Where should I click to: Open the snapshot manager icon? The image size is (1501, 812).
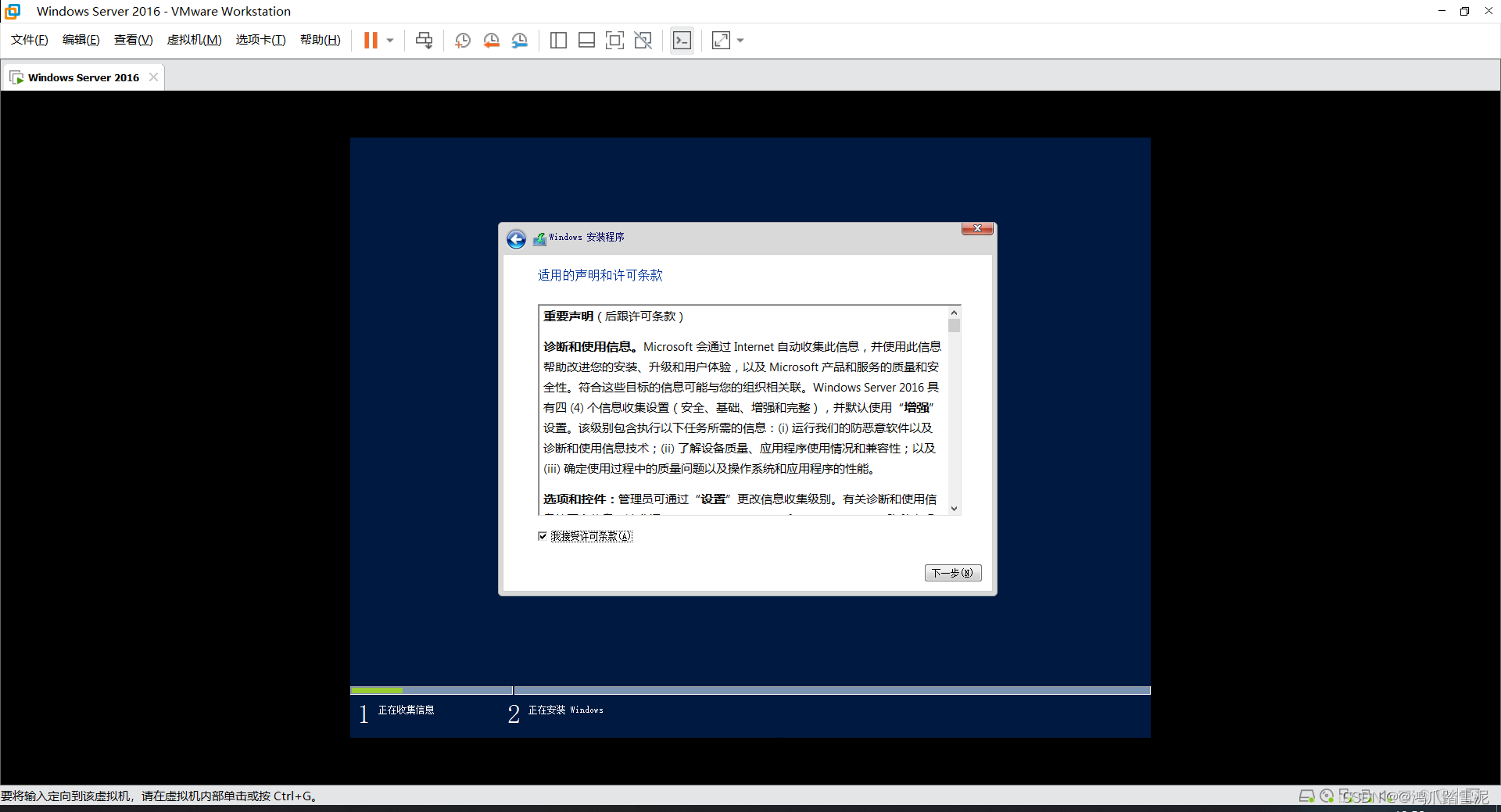(x=519, y=40)
